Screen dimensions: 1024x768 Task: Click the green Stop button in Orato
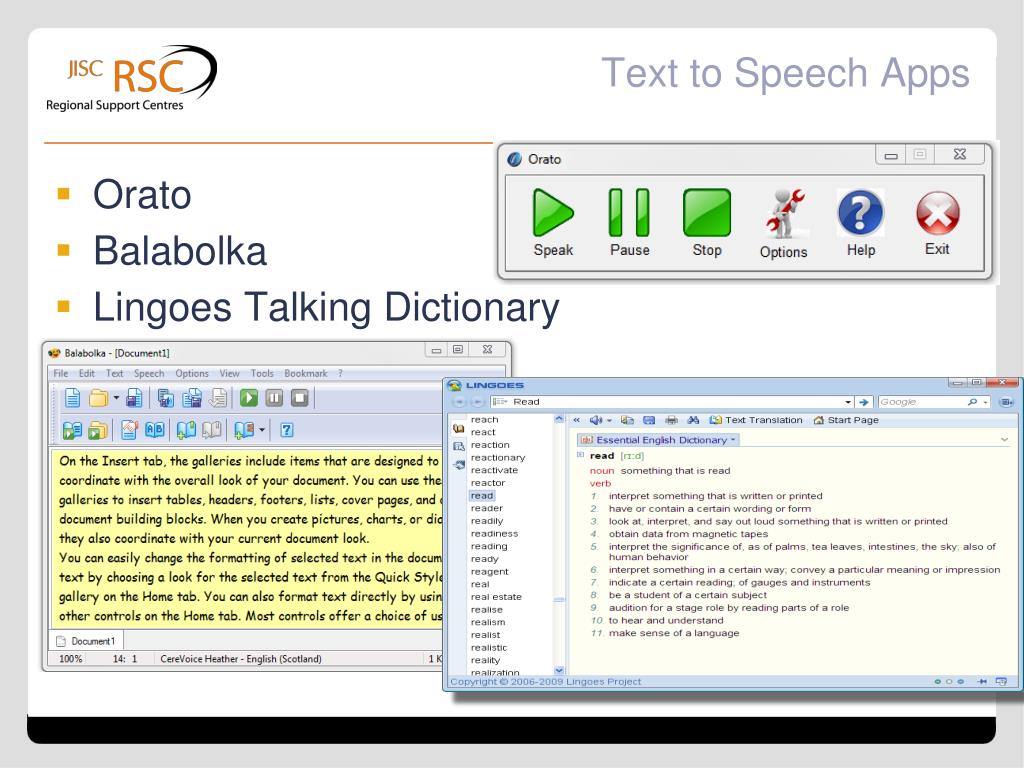707,213
